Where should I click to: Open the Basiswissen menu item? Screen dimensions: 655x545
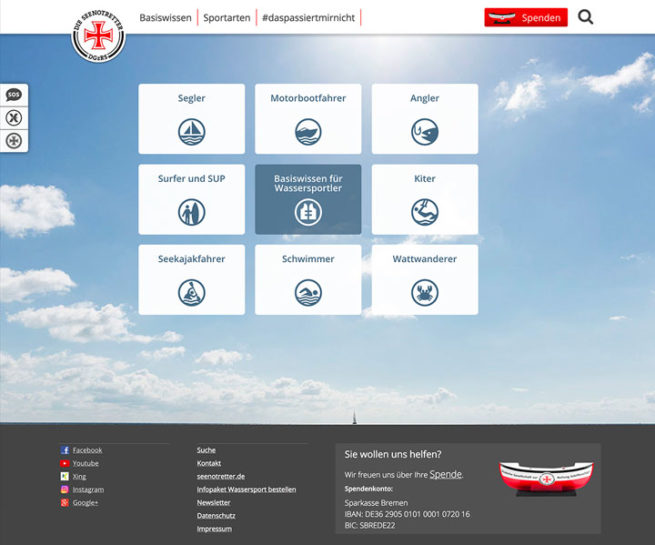(165, 18)
